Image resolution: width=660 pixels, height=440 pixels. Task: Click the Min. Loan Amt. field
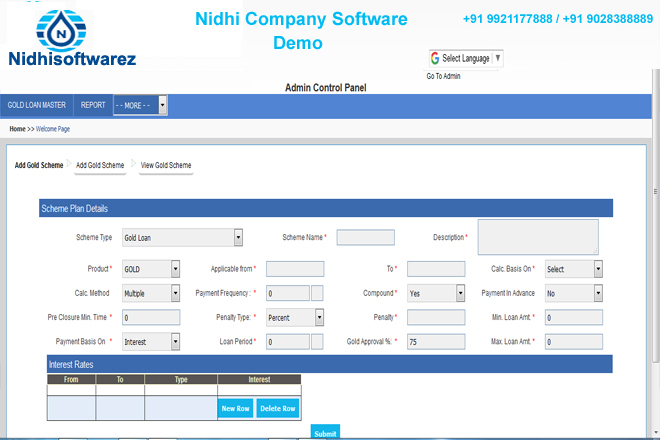(x=574, y=317)
